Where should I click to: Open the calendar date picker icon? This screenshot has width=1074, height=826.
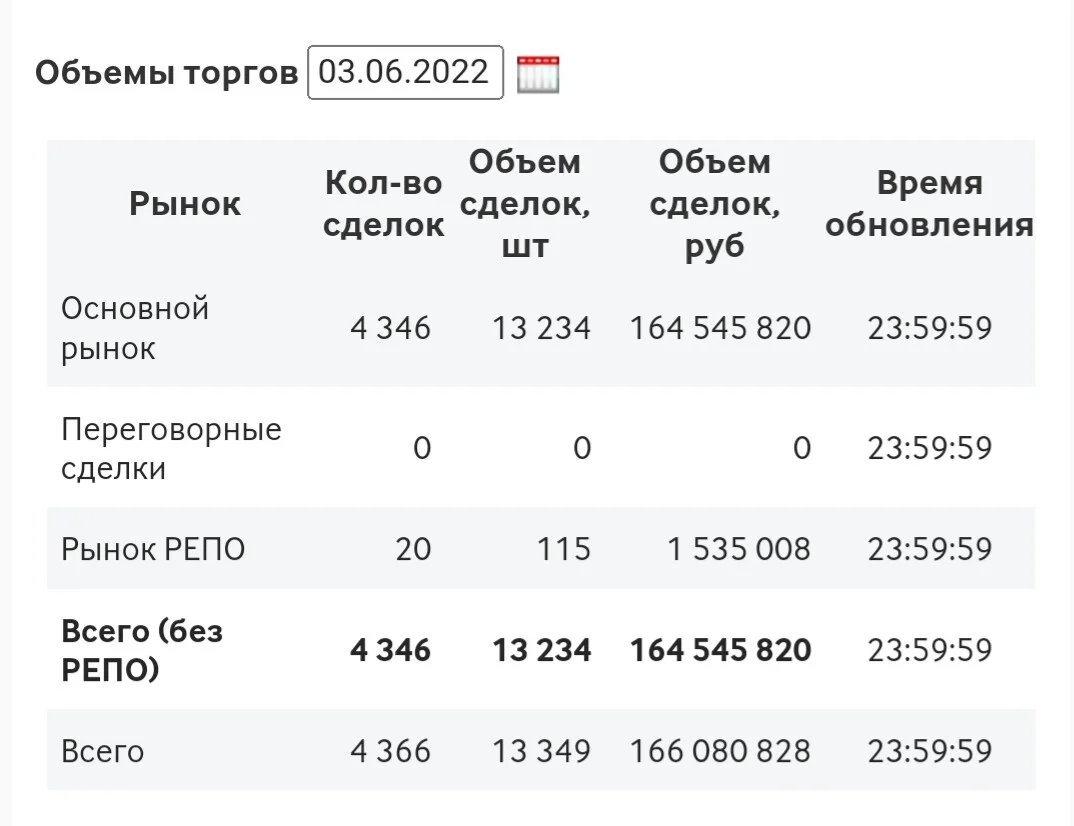(538, 74)
